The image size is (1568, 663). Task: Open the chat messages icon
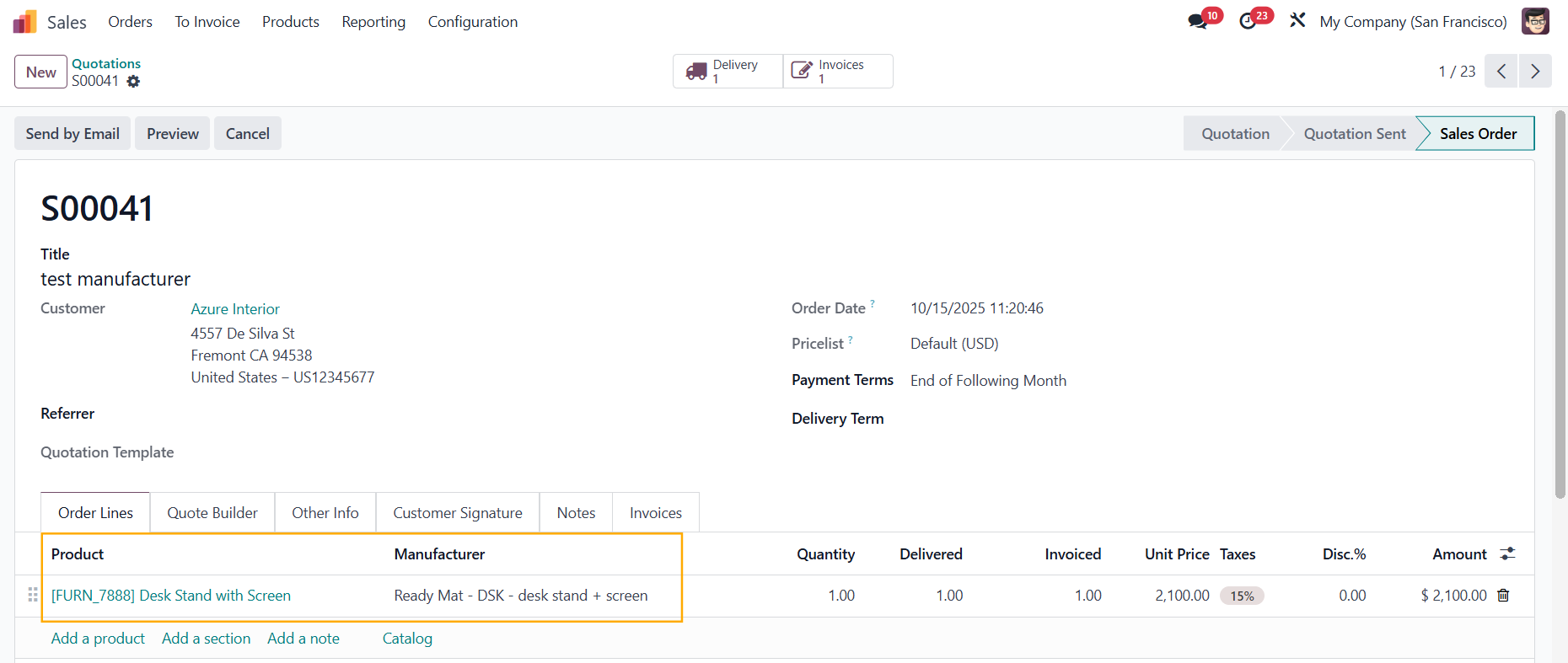coord(1197,22)
